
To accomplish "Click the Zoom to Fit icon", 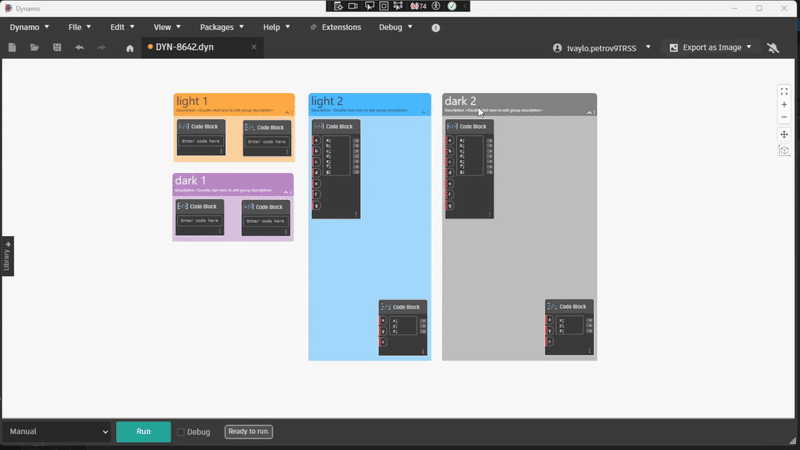I will point(785,91).
